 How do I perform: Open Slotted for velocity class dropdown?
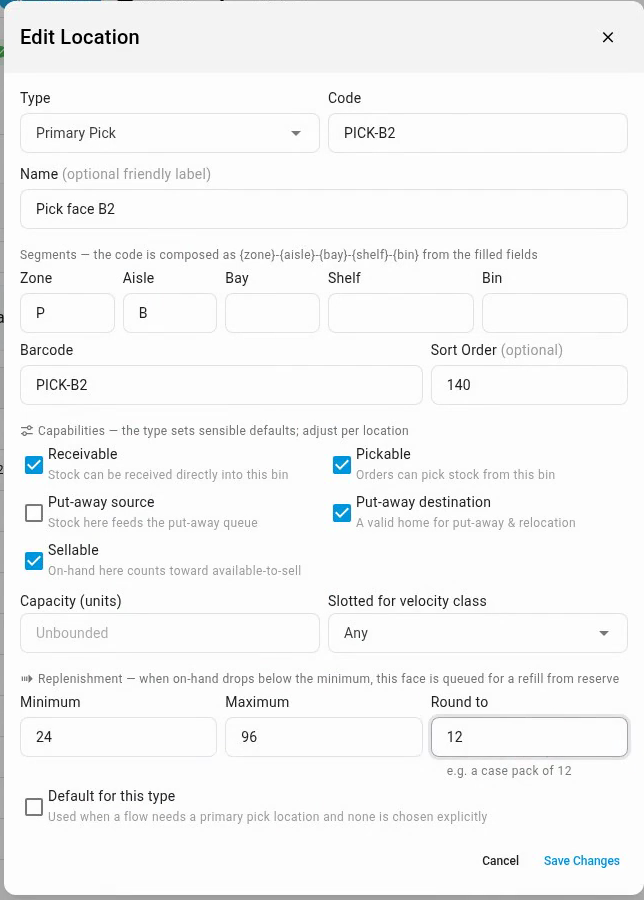478,633
